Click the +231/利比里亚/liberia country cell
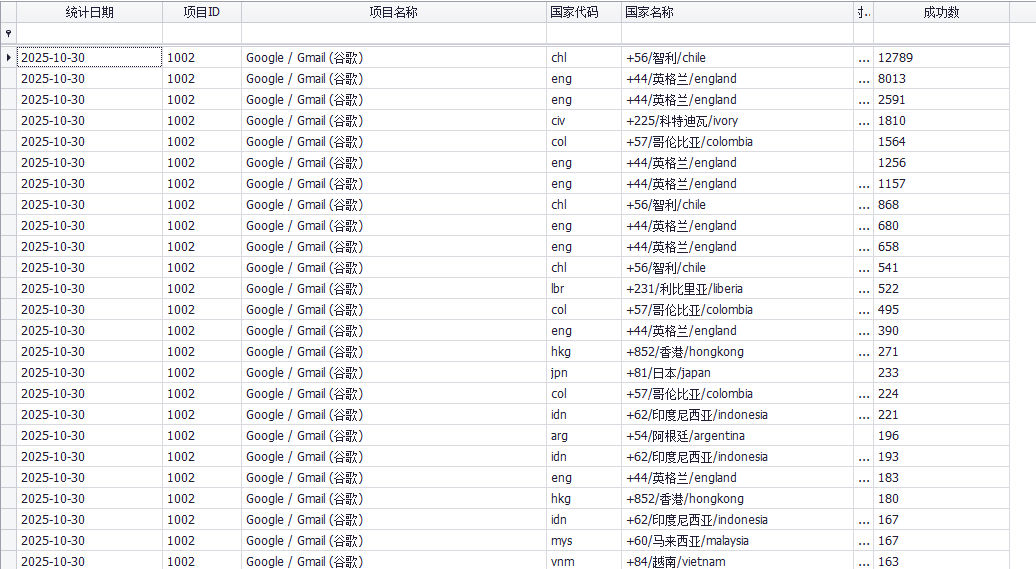This screenshot has width=1036, height=569. point(737,289)
